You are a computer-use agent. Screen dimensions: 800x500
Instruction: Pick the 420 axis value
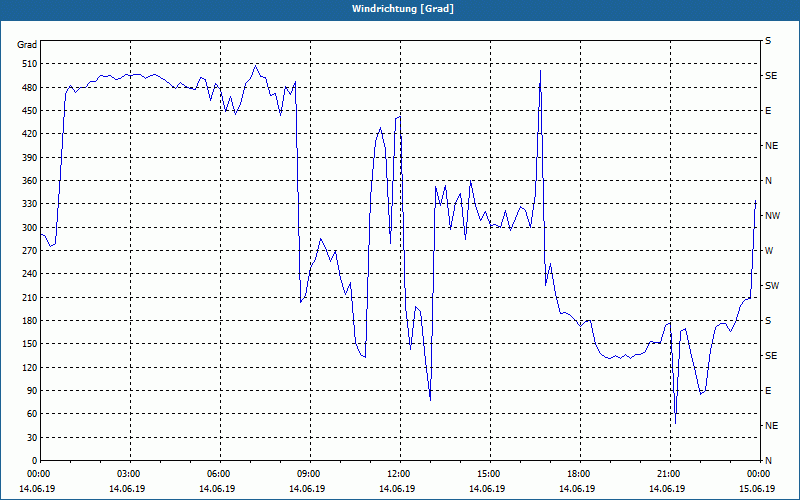pyautogui.click(x=31, y=134)
